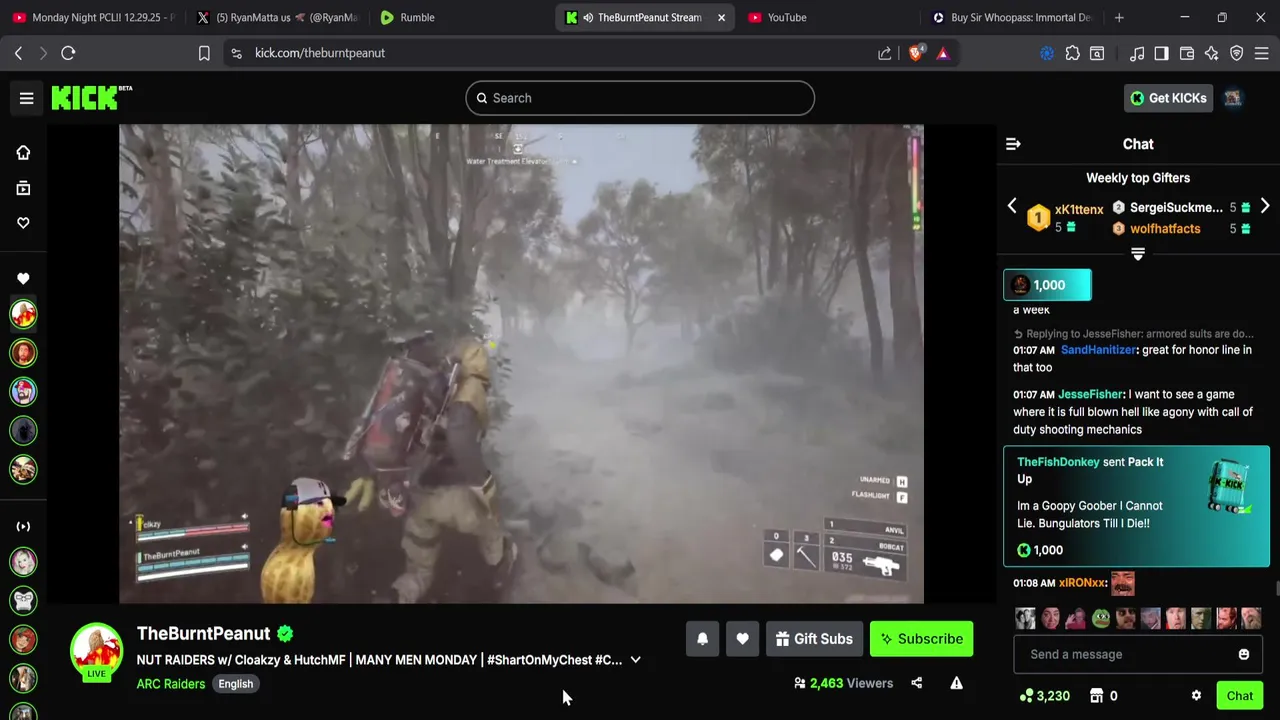Click the chat scrollbar
1280x720 pixels.
pos(1276,590)
